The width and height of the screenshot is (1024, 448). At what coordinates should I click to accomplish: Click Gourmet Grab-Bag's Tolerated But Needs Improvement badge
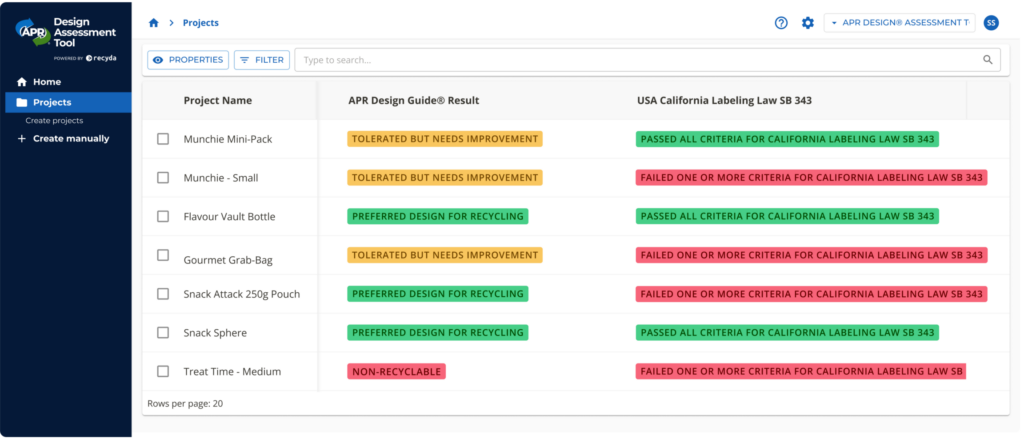[x=445, y=255]
